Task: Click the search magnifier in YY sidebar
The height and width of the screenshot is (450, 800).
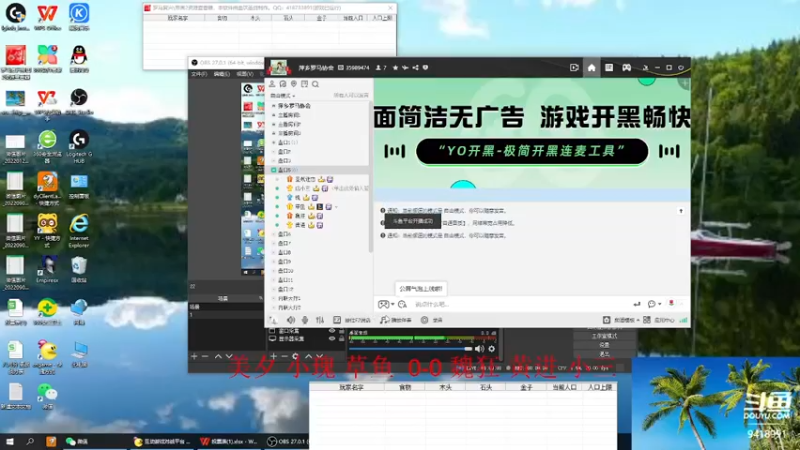Action: (x=315, y=84)
